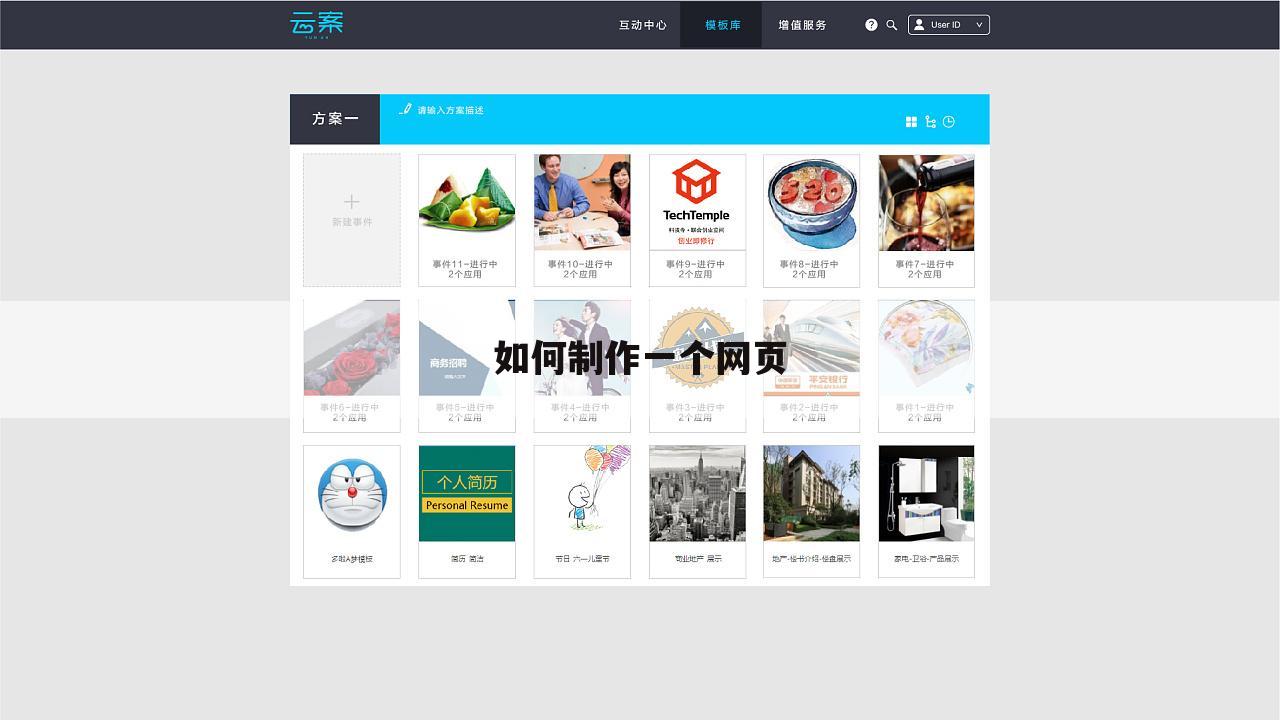Open help via the question mark icon

(871, 25)
